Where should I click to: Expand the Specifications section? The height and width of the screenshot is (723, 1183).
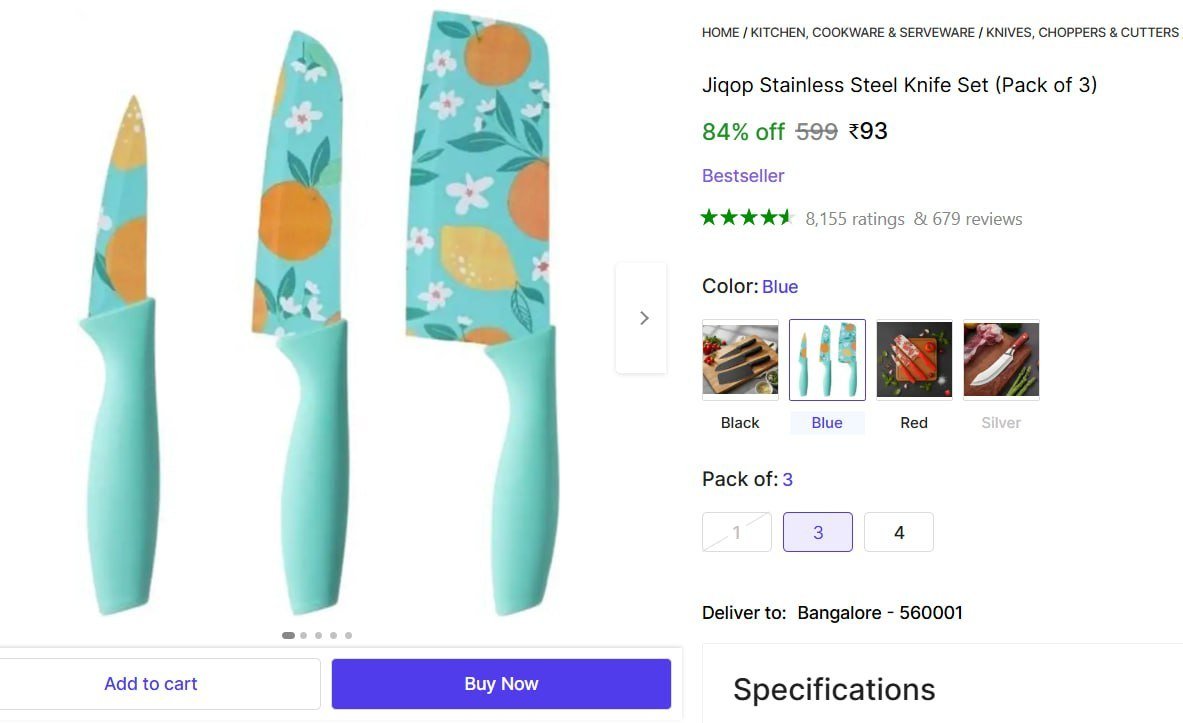point(834,689)
